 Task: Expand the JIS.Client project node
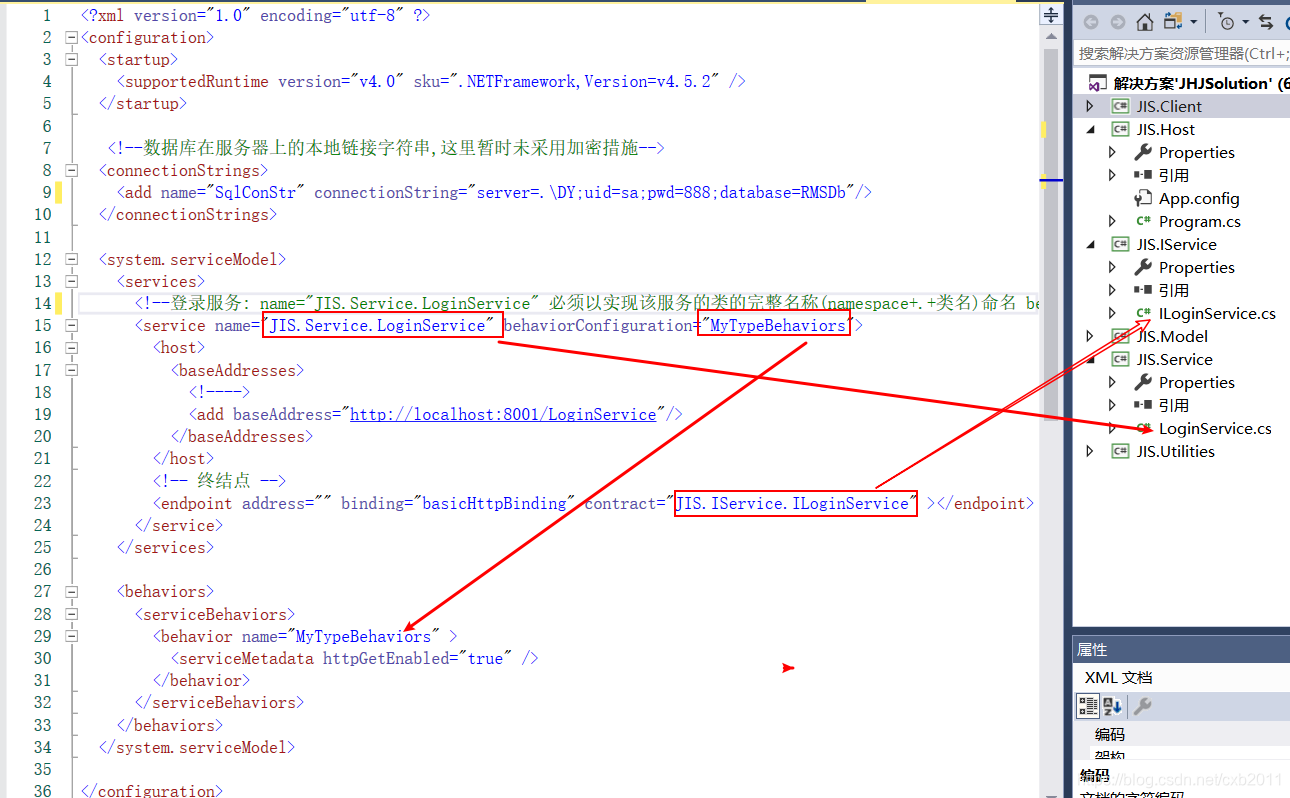pos(1091,106)
